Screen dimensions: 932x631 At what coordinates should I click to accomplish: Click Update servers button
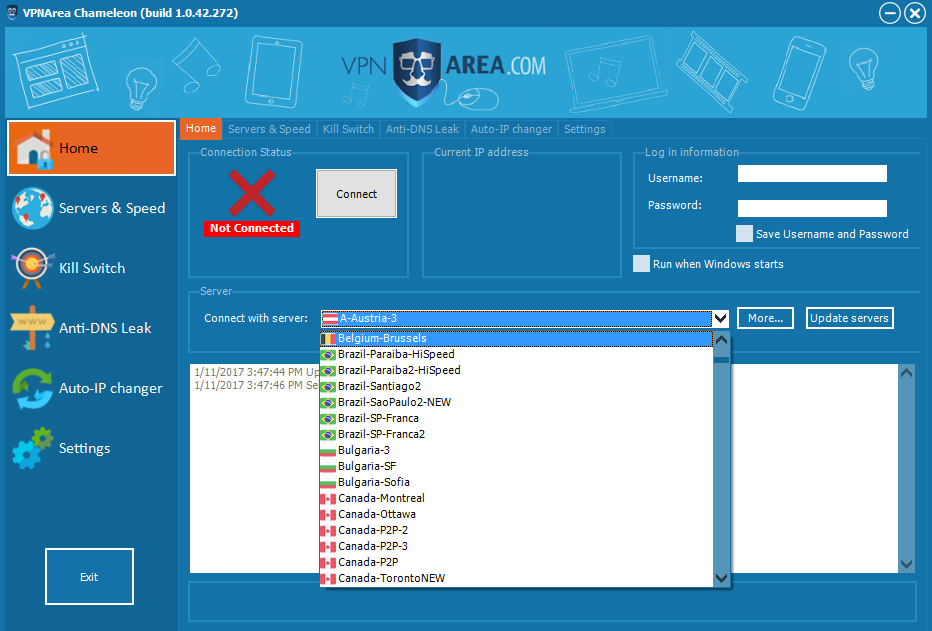pyautogui.click(x=849, y=318)
